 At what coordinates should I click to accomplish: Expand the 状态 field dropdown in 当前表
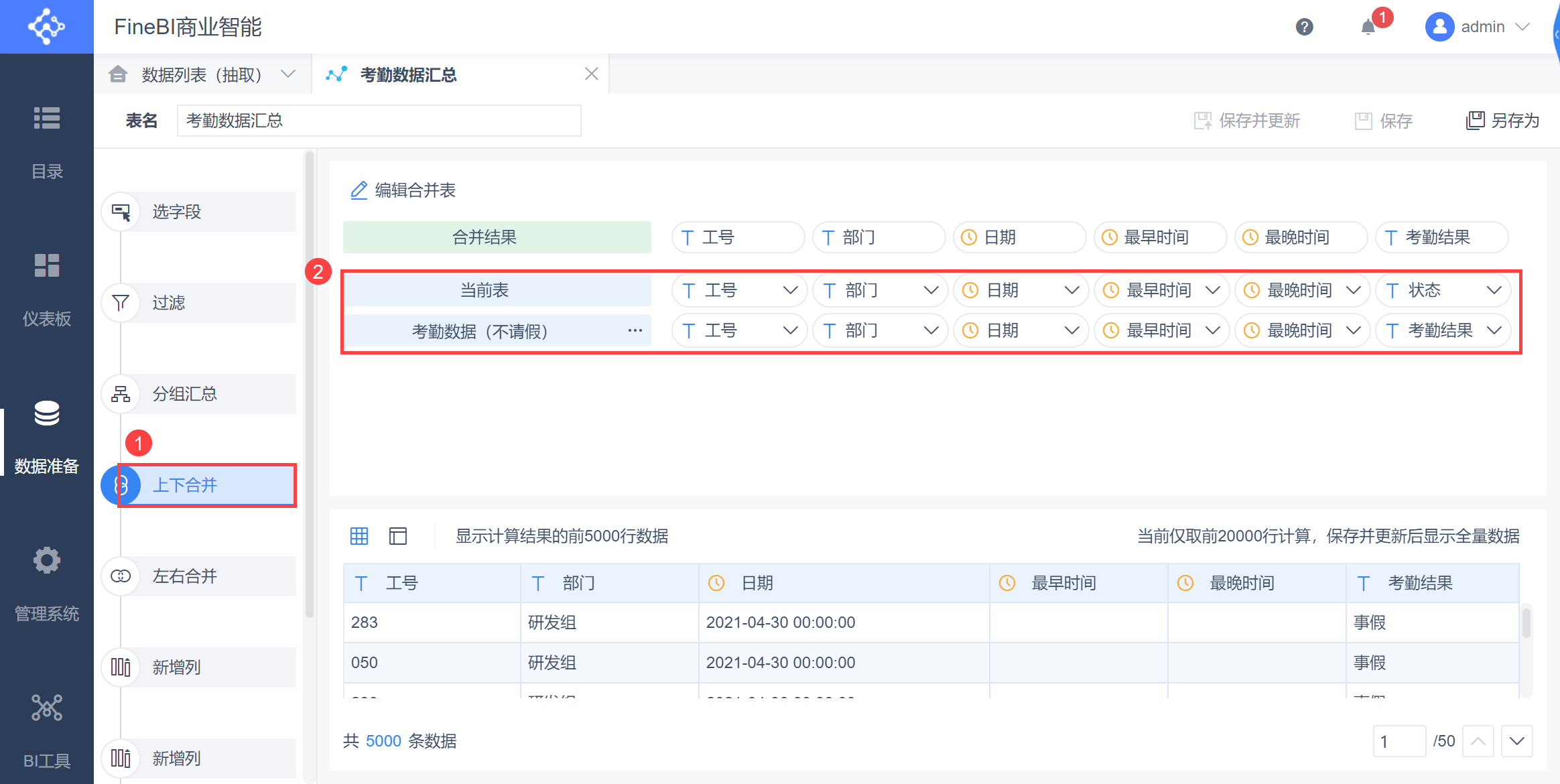point(1494,290)
